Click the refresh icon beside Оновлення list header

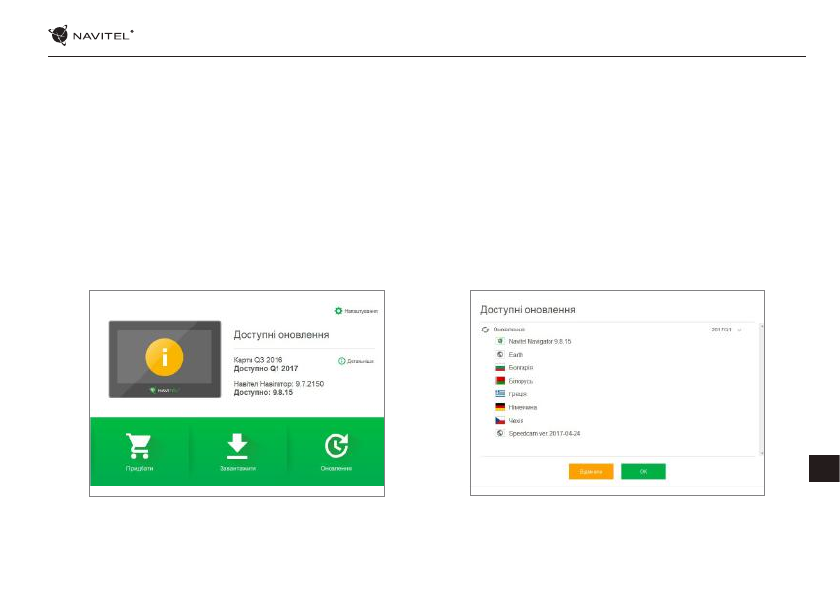coord(485,330)
